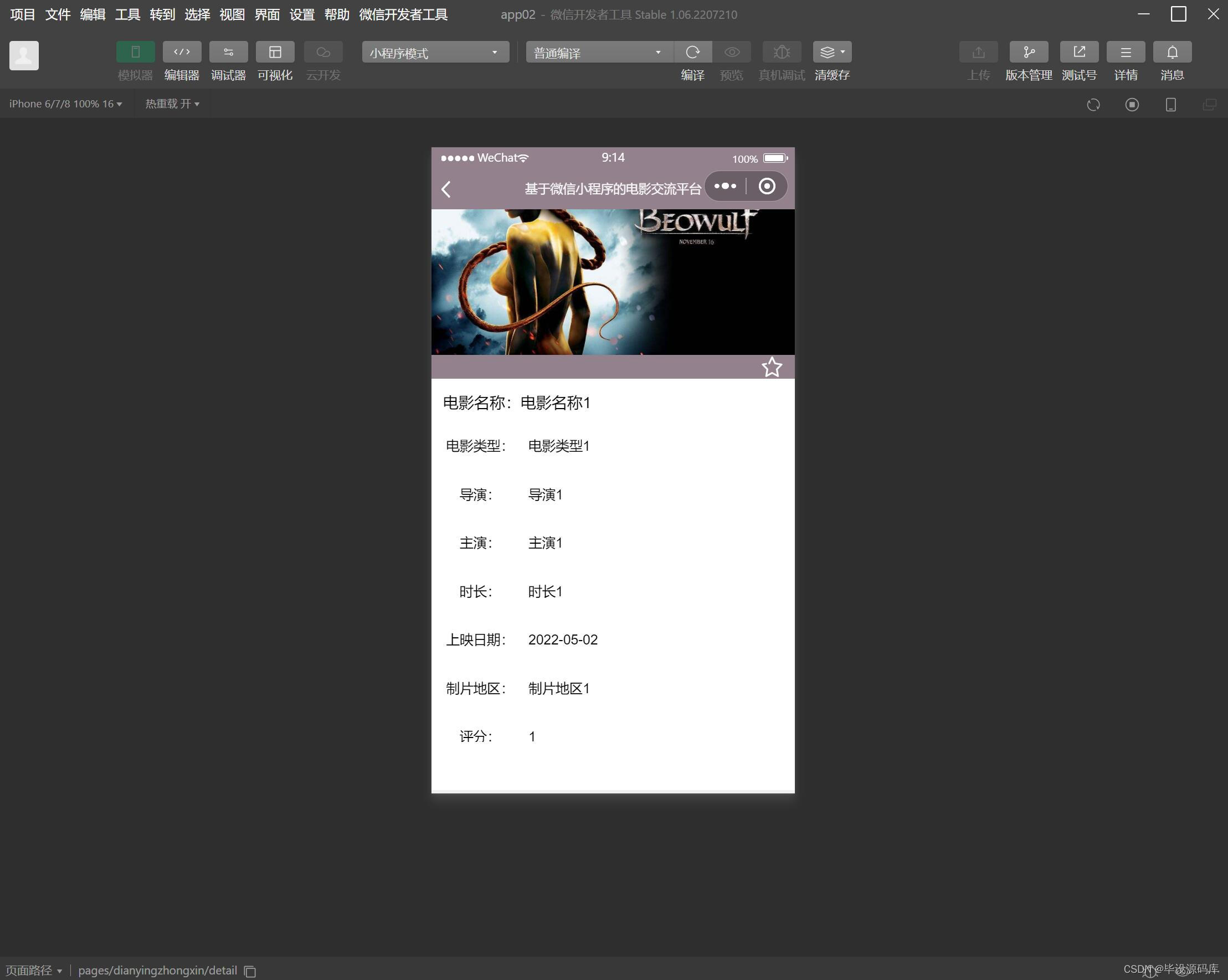The image size is (1228, 980).
Task: Click the phone device icon in simulator bar
Action: coord(1170,105)
